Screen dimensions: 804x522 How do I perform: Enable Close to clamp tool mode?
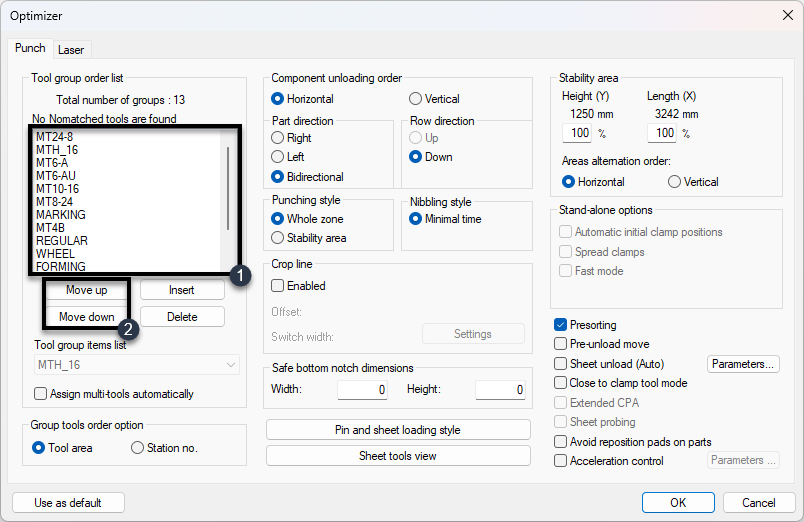point(621,383)
